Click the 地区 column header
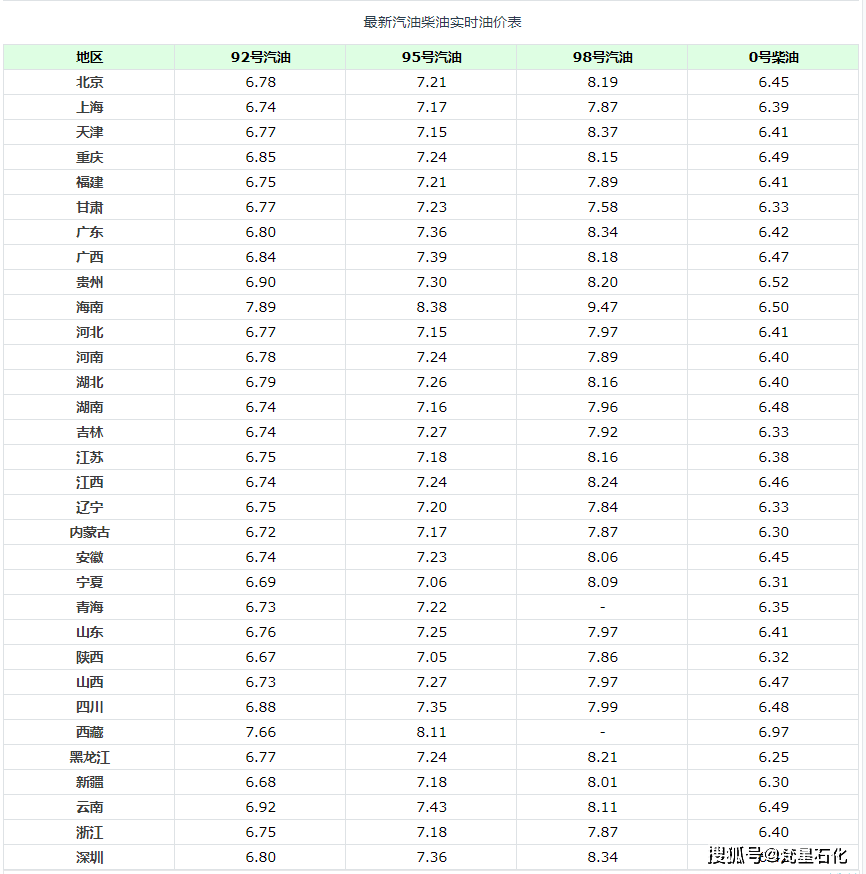This screenshot has height=874, width=866. click(89, 57)
